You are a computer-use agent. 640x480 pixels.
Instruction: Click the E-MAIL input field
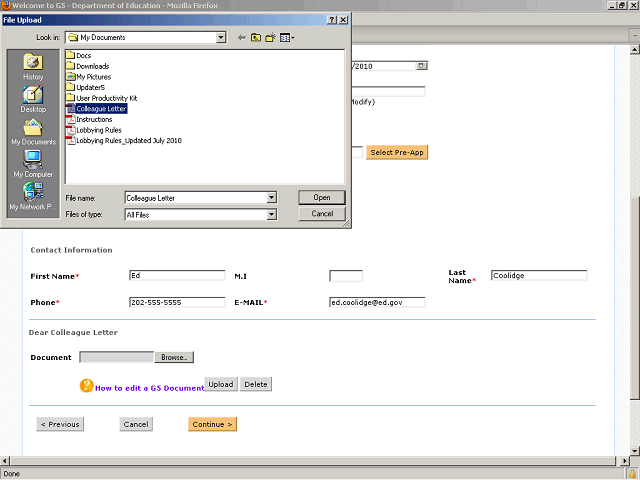tap(377, 302)
